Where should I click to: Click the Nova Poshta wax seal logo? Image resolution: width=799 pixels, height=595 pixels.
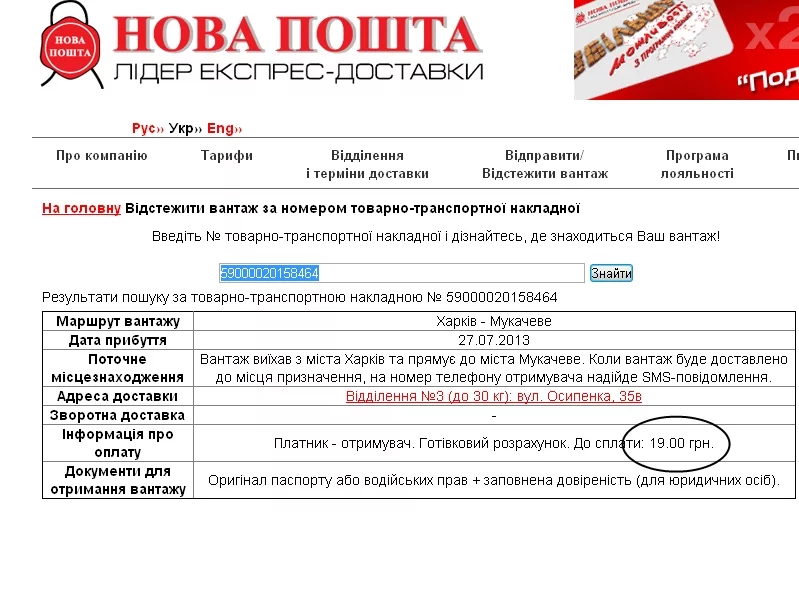[x=70, y=45]
